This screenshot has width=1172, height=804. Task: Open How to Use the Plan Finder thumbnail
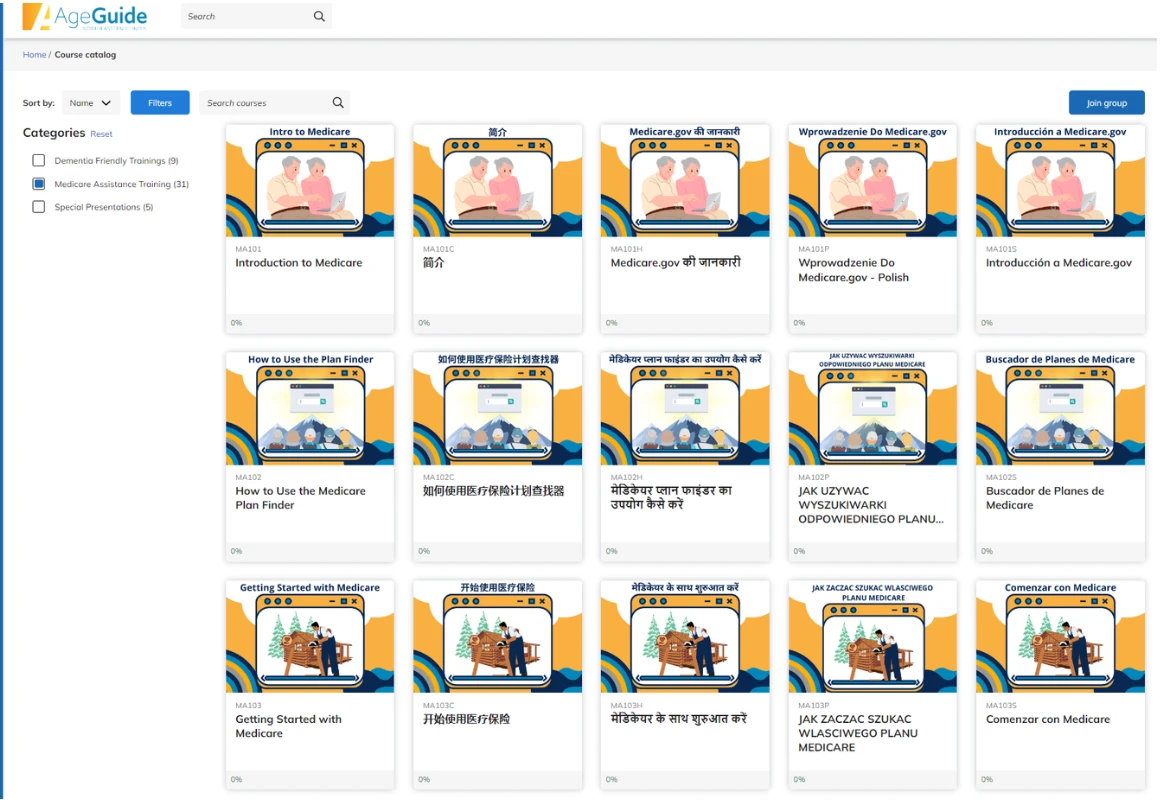(x=310, y=408)
